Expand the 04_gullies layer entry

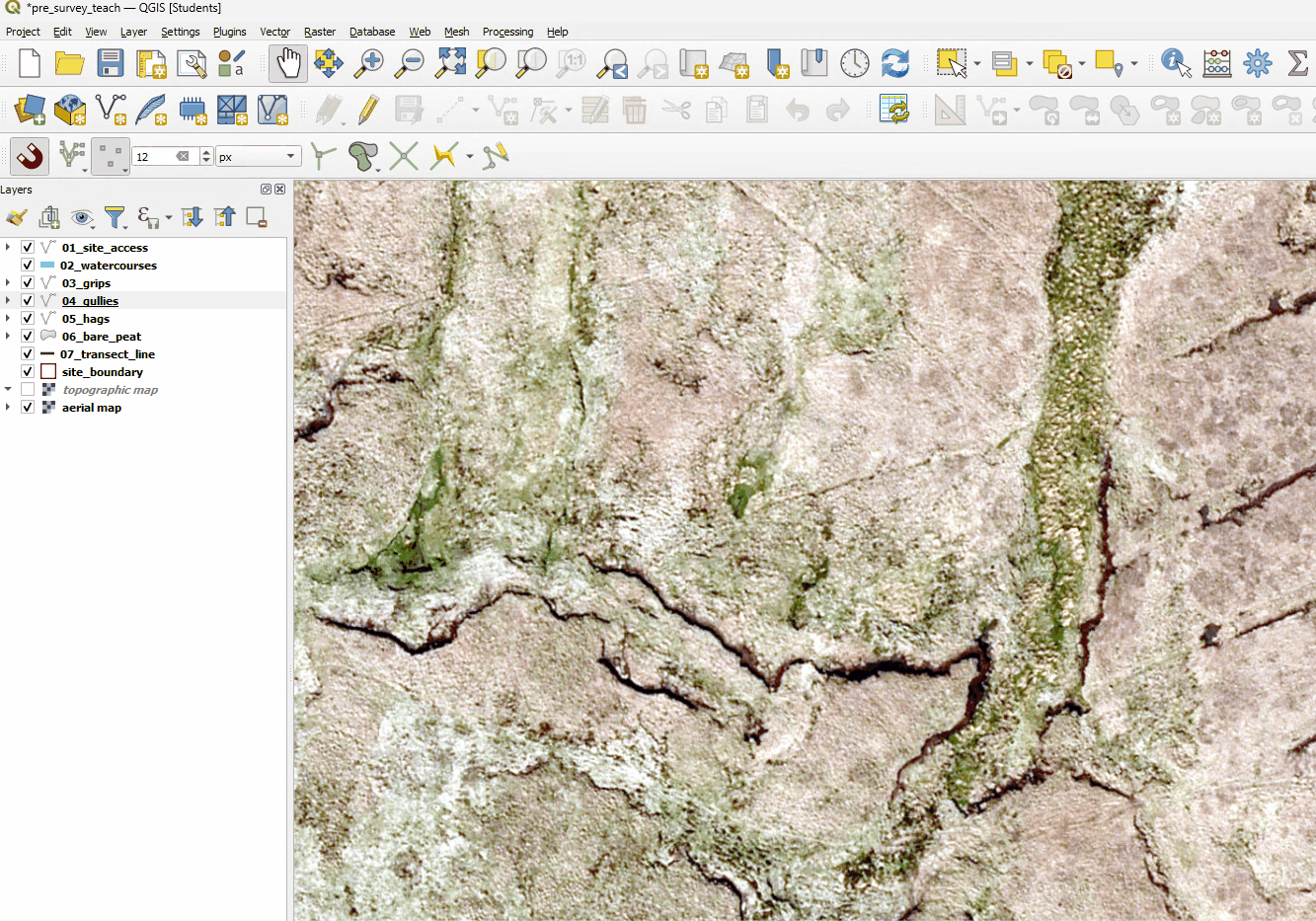pyautogui.click(x=8, y=300)
